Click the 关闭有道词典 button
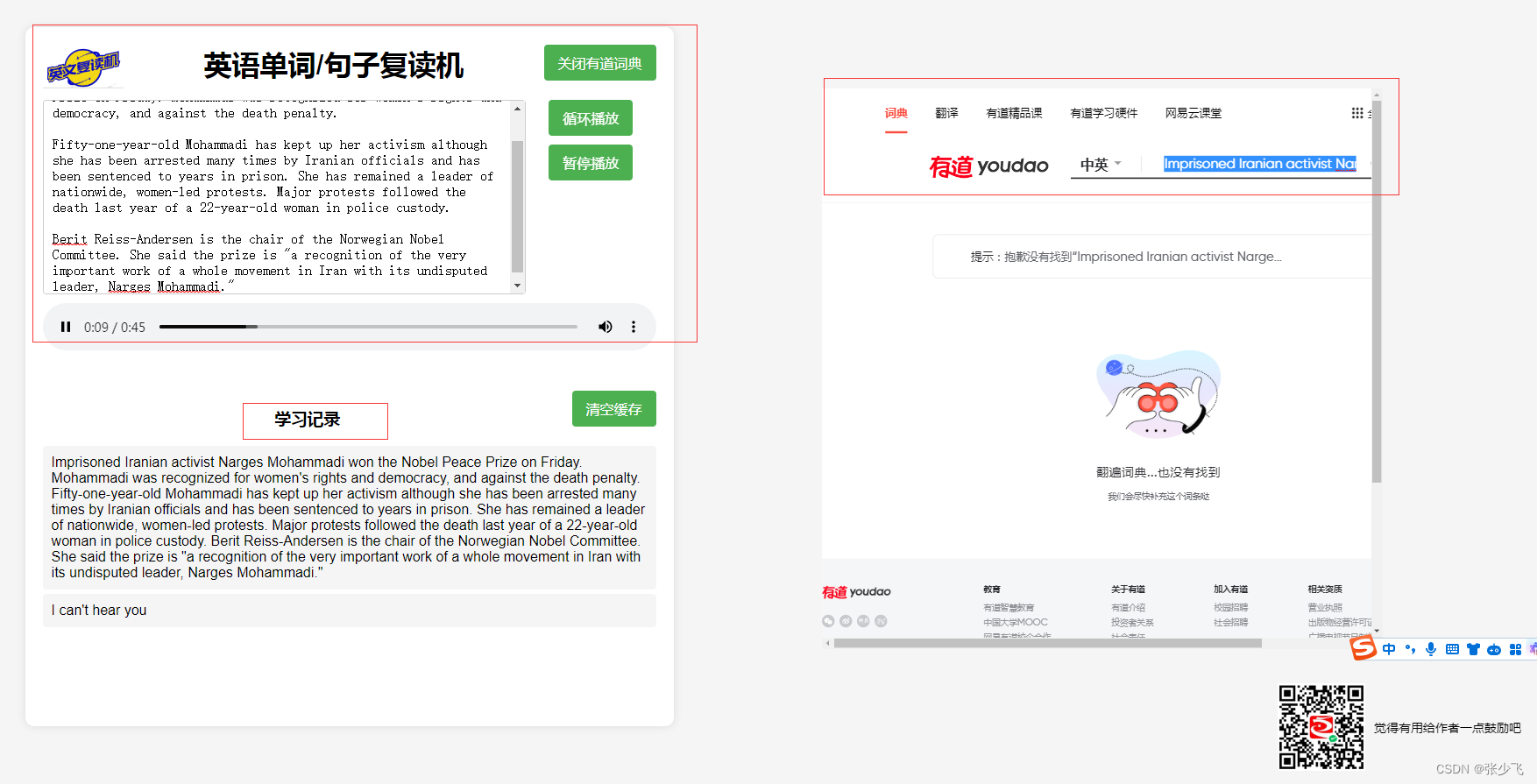The width and height of the screenshot is (1537, 784). click(x=600, y=63)
